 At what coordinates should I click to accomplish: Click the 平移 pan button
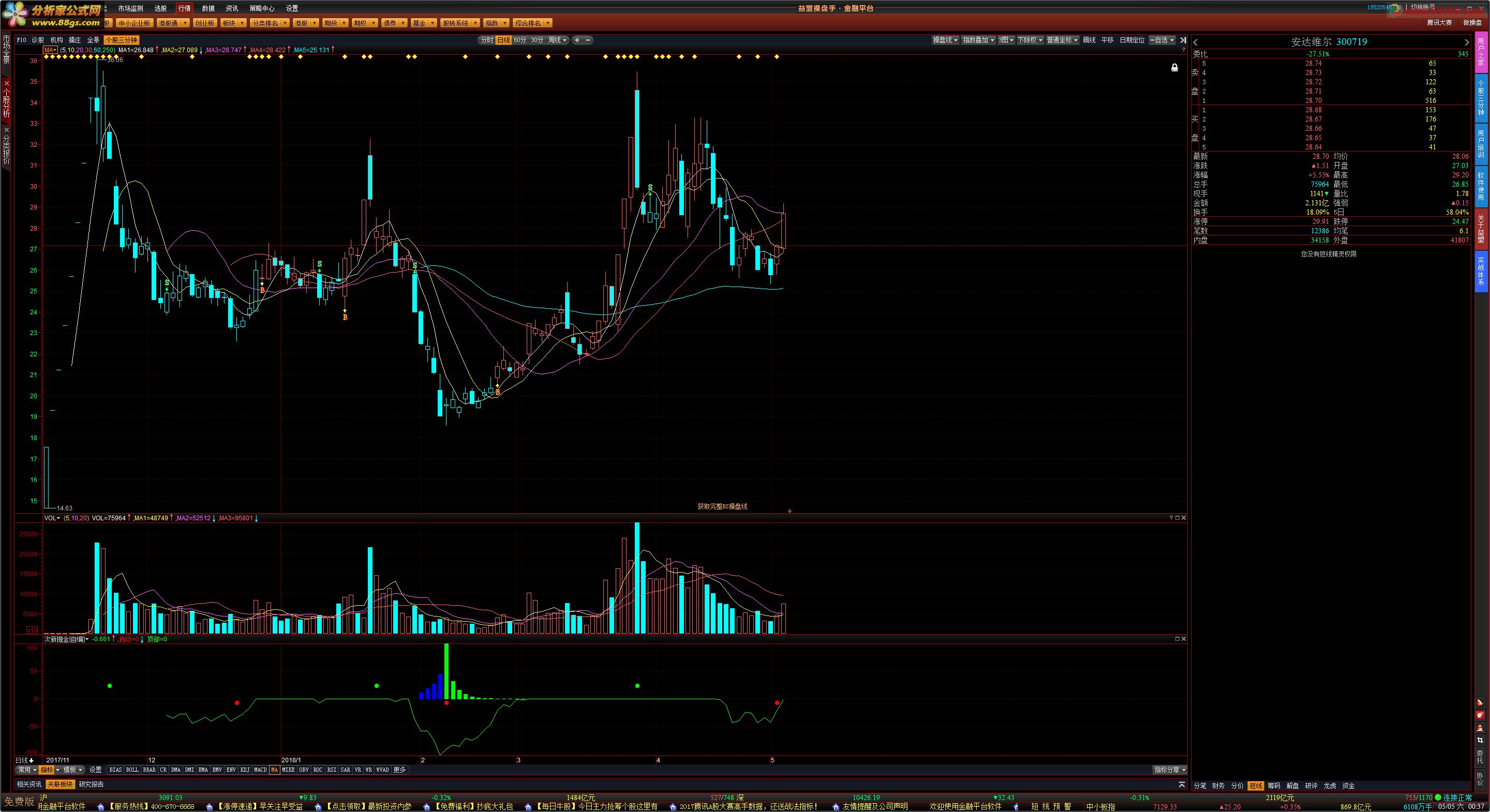[x=1107, y=40]
